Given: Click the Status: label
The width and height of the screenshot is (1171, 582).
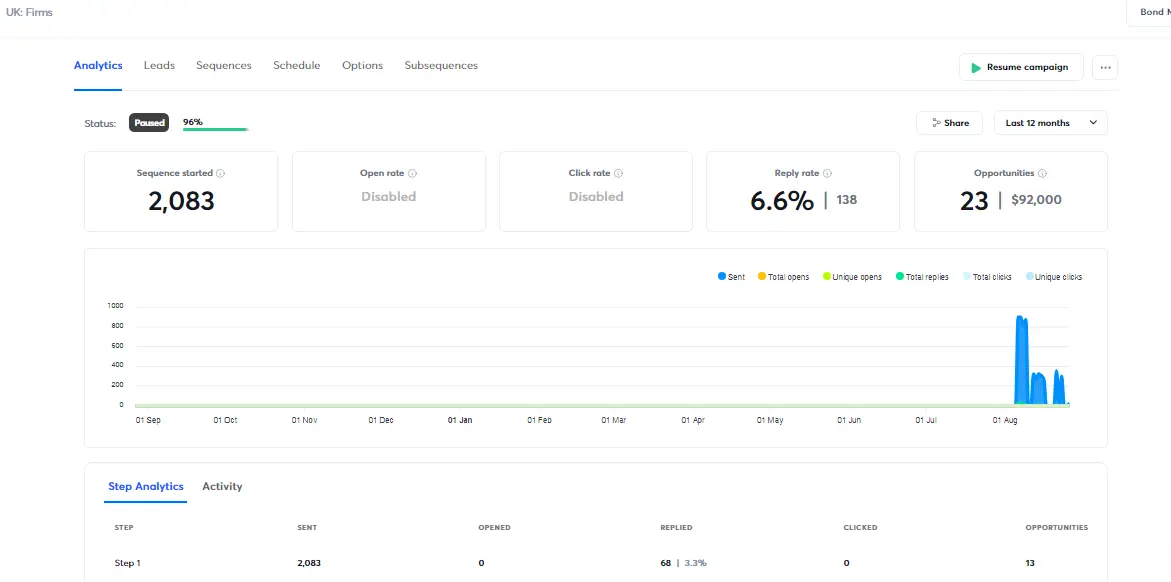Looking at the screenshot, I should pyautogui.click(x=101, y=123).
